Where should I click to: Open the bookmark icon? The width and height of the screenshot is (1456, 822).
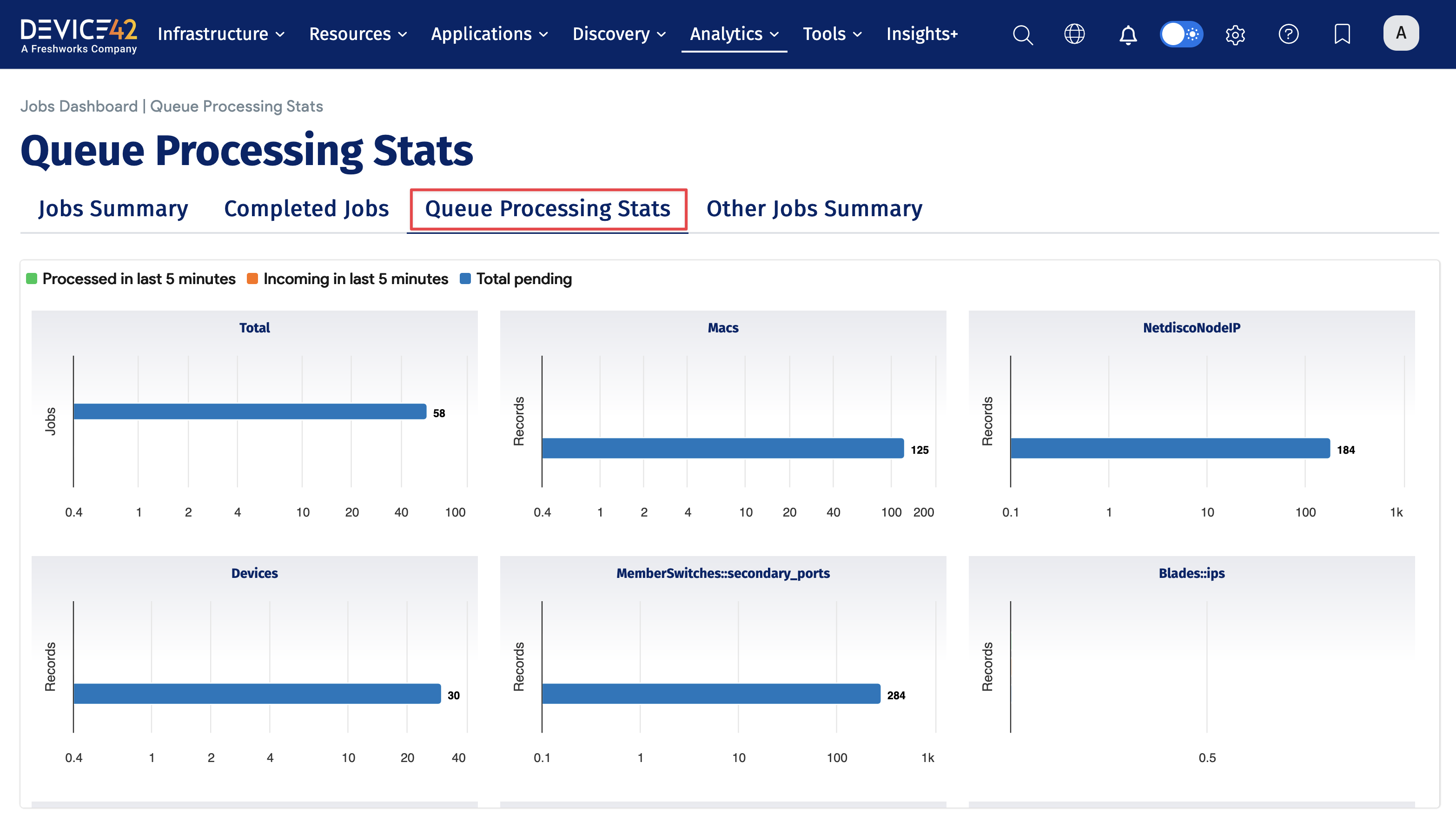[x=1342, y=34]
